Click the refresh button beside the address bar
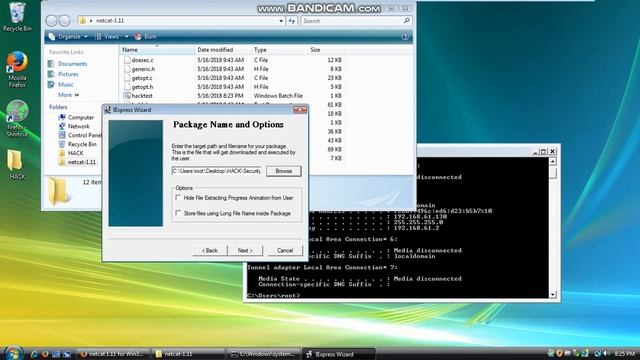This screenshot has height=360, width=640. pyautogui.click(x=291, y=20)
